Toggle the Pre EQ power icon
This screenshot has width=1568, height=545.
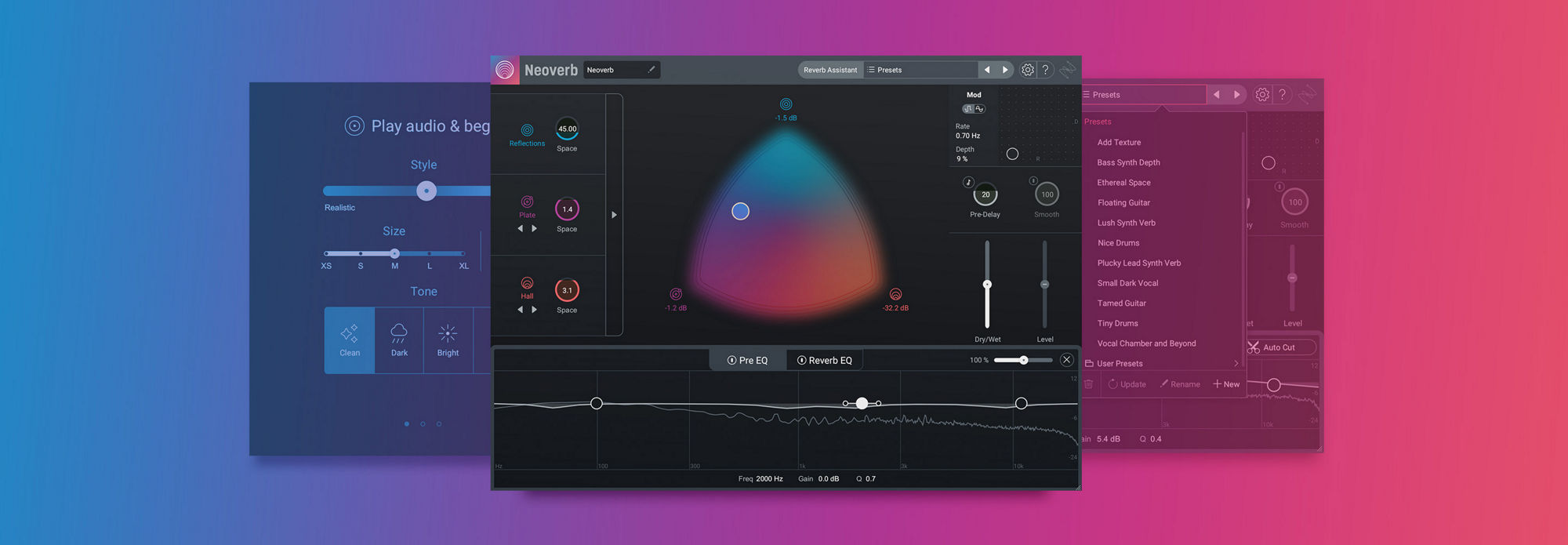pyautogui.click(x=731, y=361)
